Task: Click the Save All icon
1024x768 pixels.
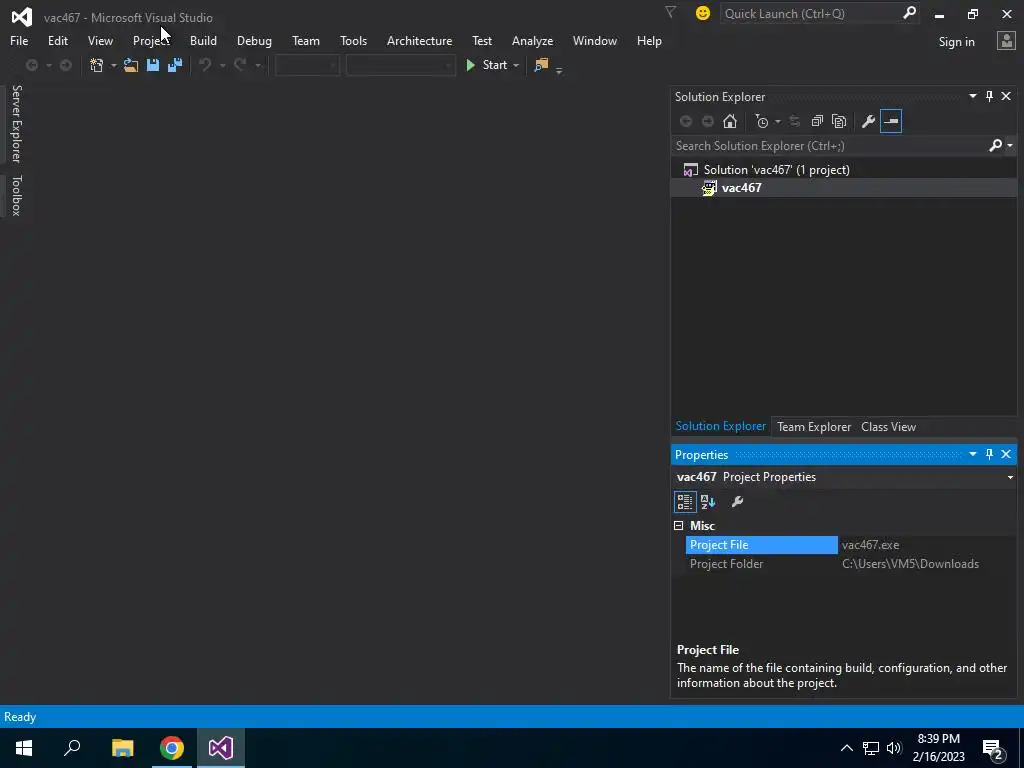Action: point(175,65)
